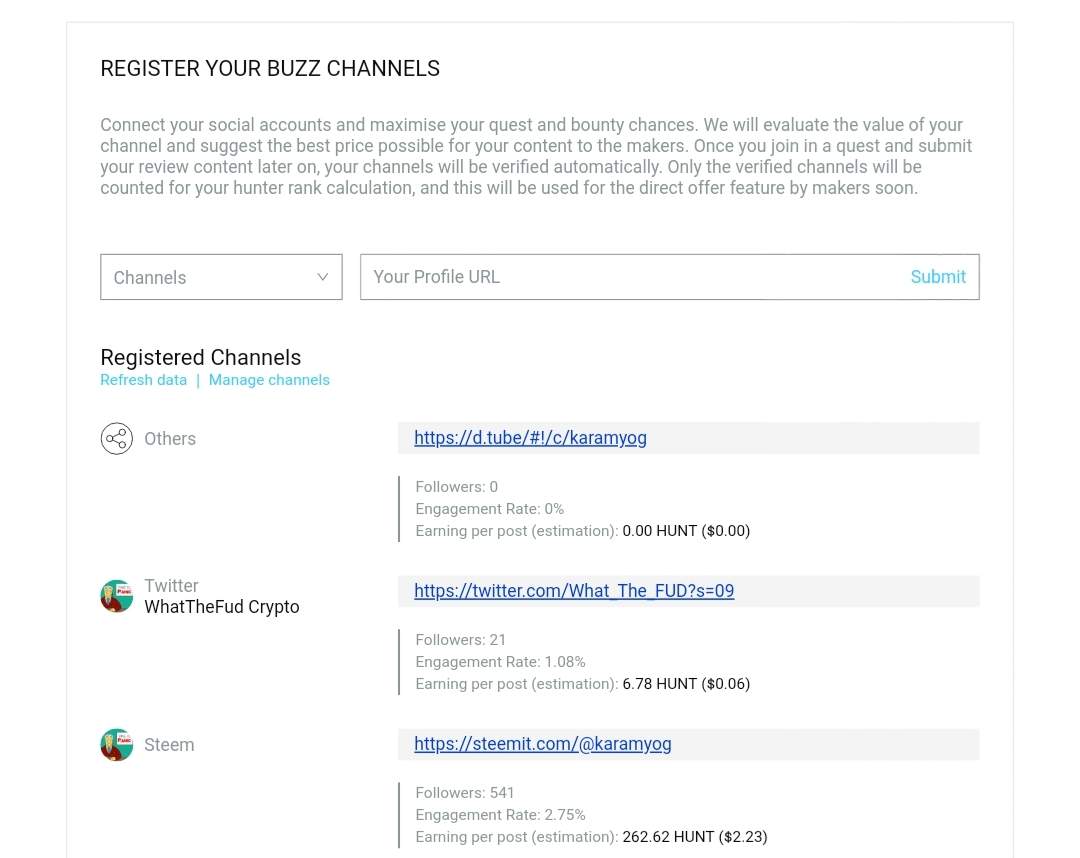Viewport: 1080px width, 858px height.
Task: Click the Channels dropdown chevron arrow
Action: 322,277
